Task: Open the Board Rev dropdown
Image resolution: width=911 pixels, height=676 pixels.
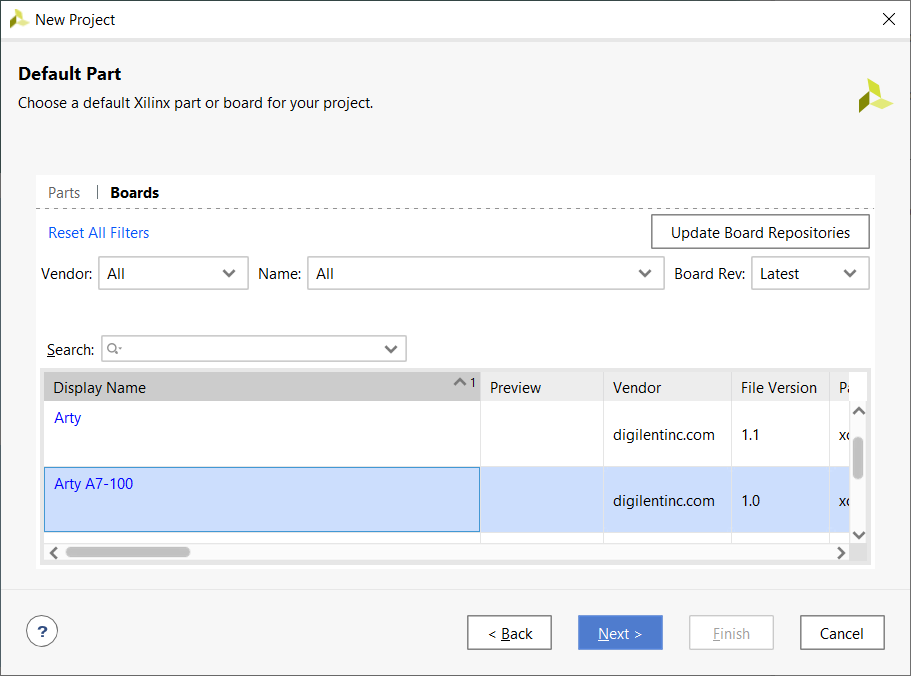Action: click(x=810, y=274)
